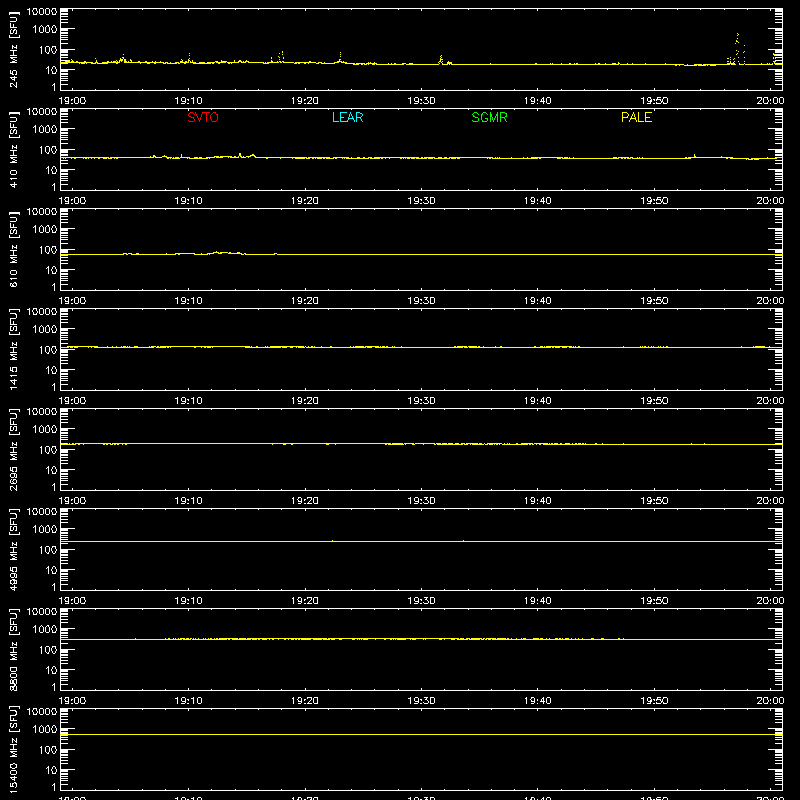Click the 1000 y-axis value of 410 MHz panel
Viewport: 800px width, 800px height.
[45, 130]
